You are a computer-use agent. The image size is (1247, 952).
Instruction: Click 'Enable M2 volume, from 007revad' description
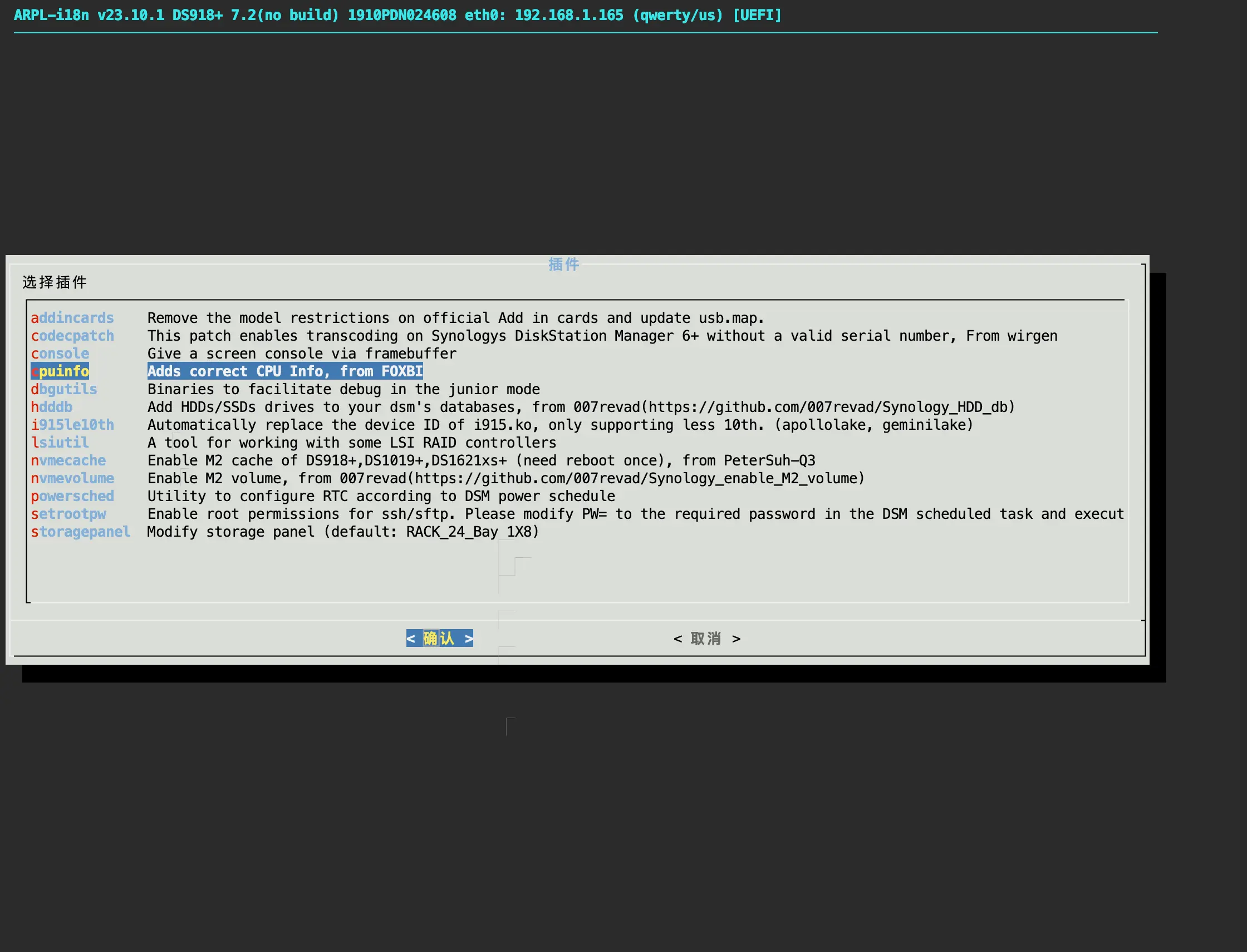click(x=506, y=478)
